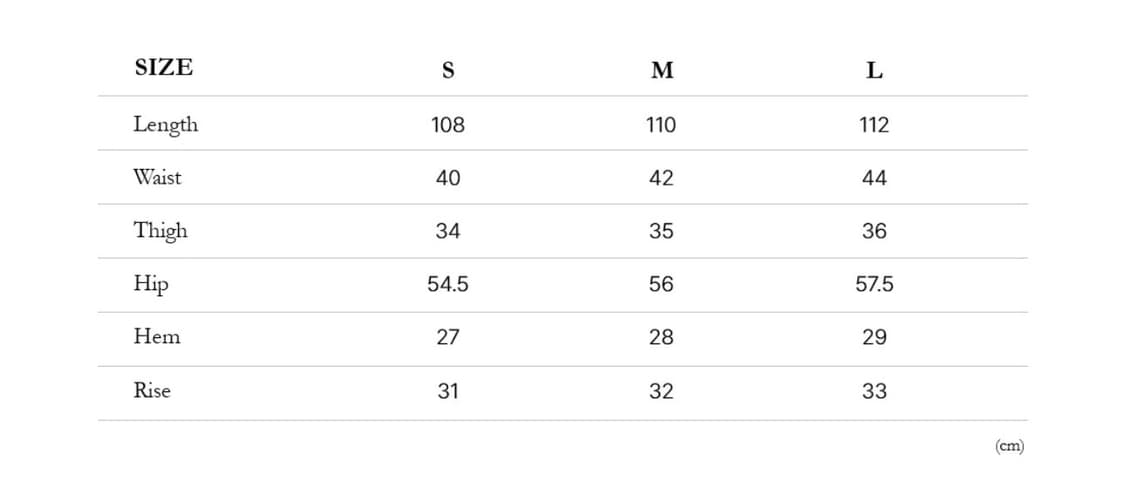Select the Hip value 54.5 for size S
Image resolution: width=1125 pixels, height=494 pixels.
pos(448,285)
